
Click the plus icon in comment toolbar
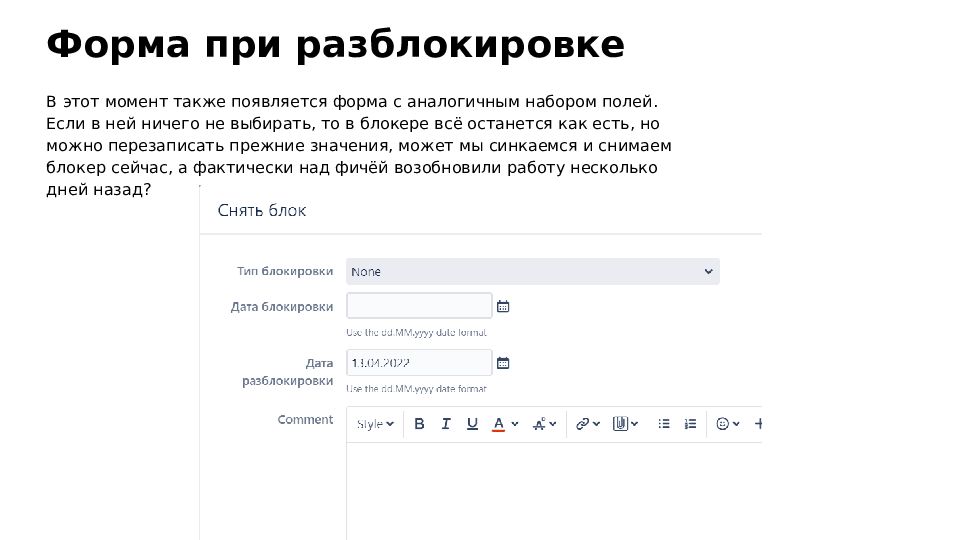click(x=758, y=424)
